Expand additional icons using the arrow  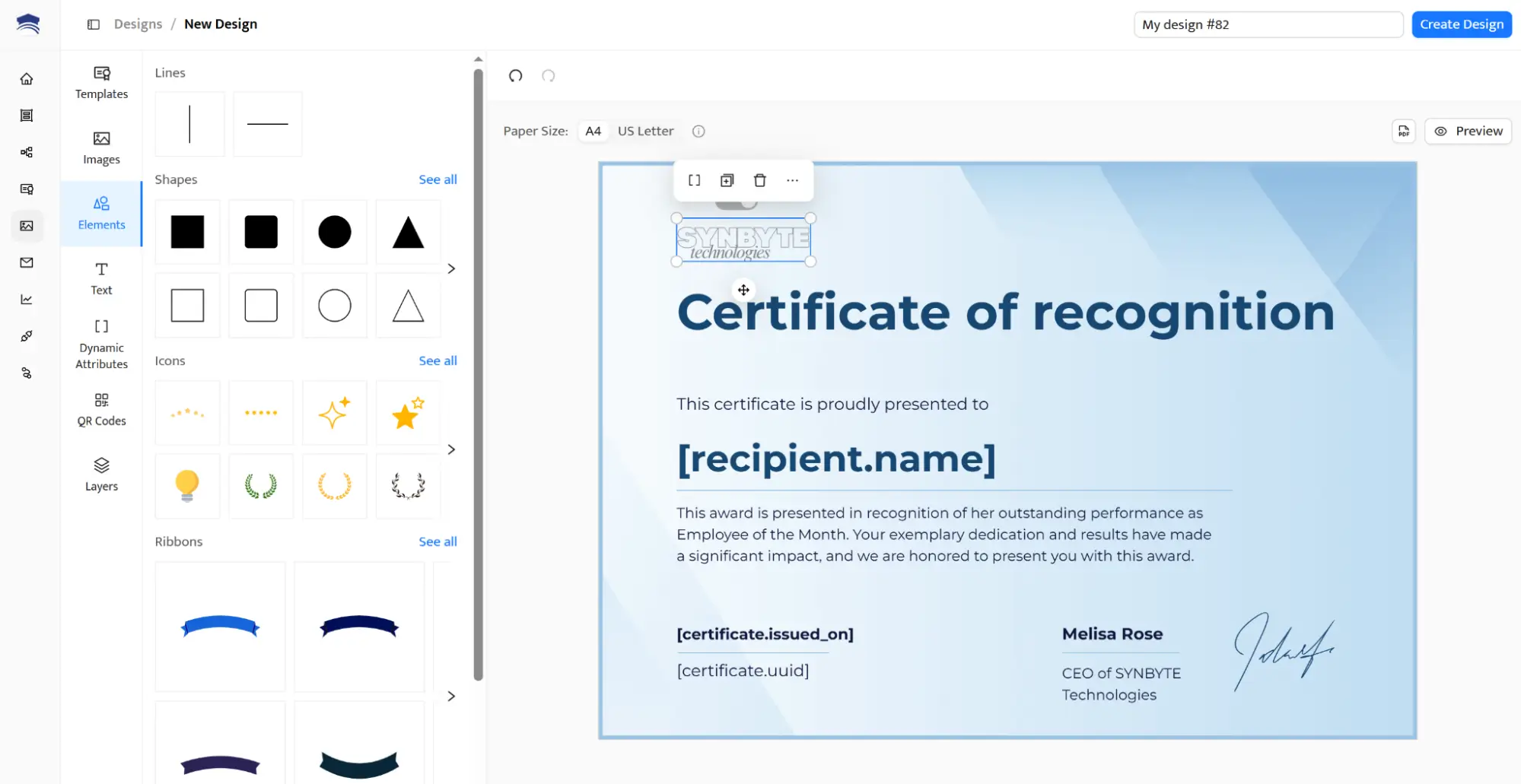pyautogui.click(x=450, y=449)
